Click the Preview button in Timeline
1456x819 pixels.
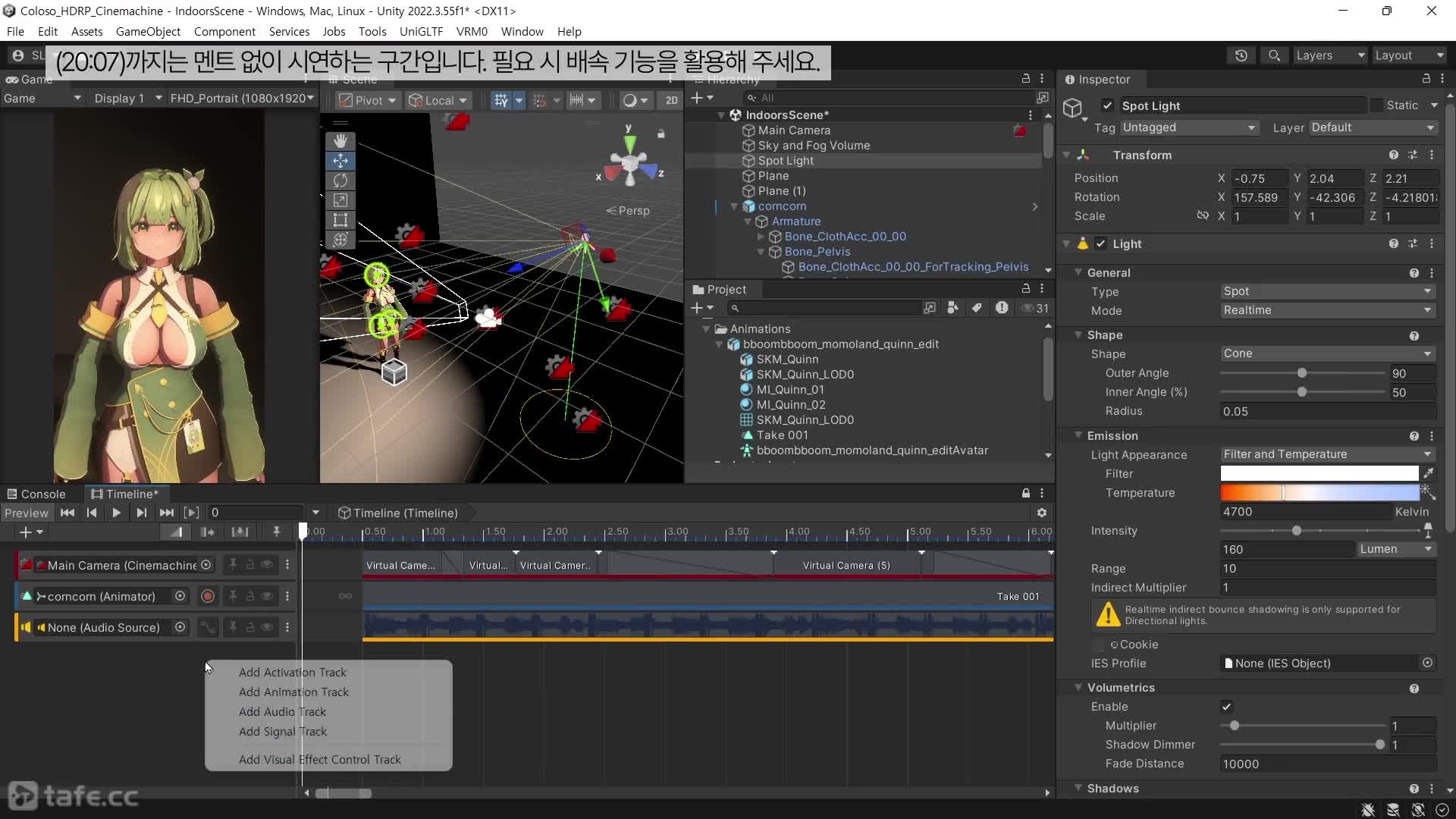pyautogui.click(x=26, y=513)
